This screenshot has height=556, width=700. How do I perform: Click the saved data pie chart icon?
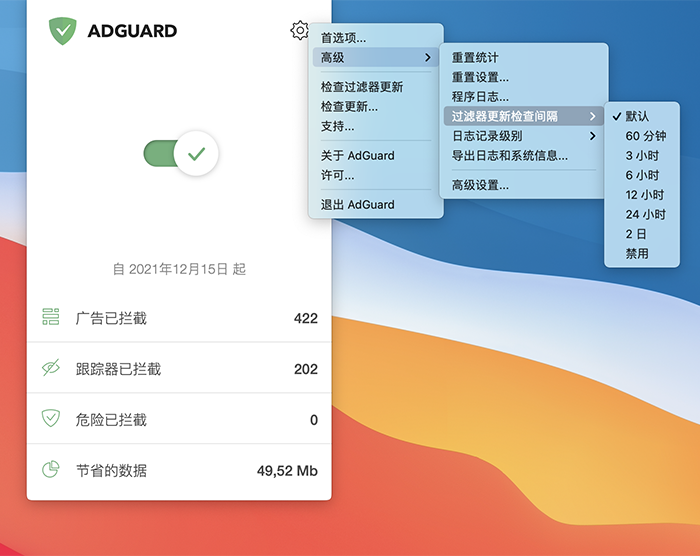(51, 469)
